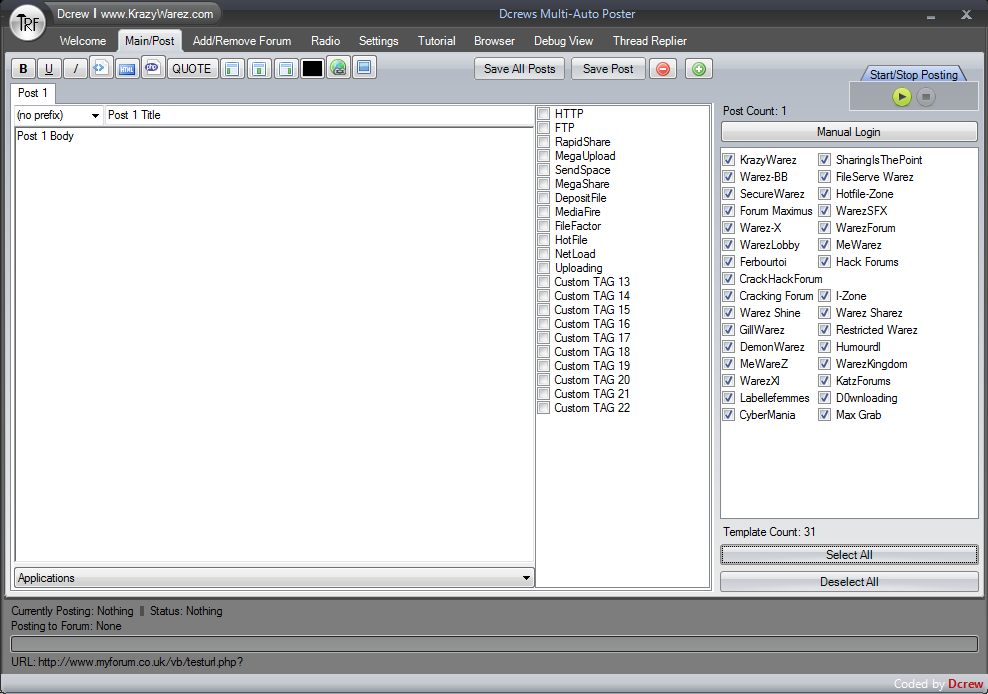Click the Post 1 Title field
The width and height of the screenshot is (988, 694).
319,115
